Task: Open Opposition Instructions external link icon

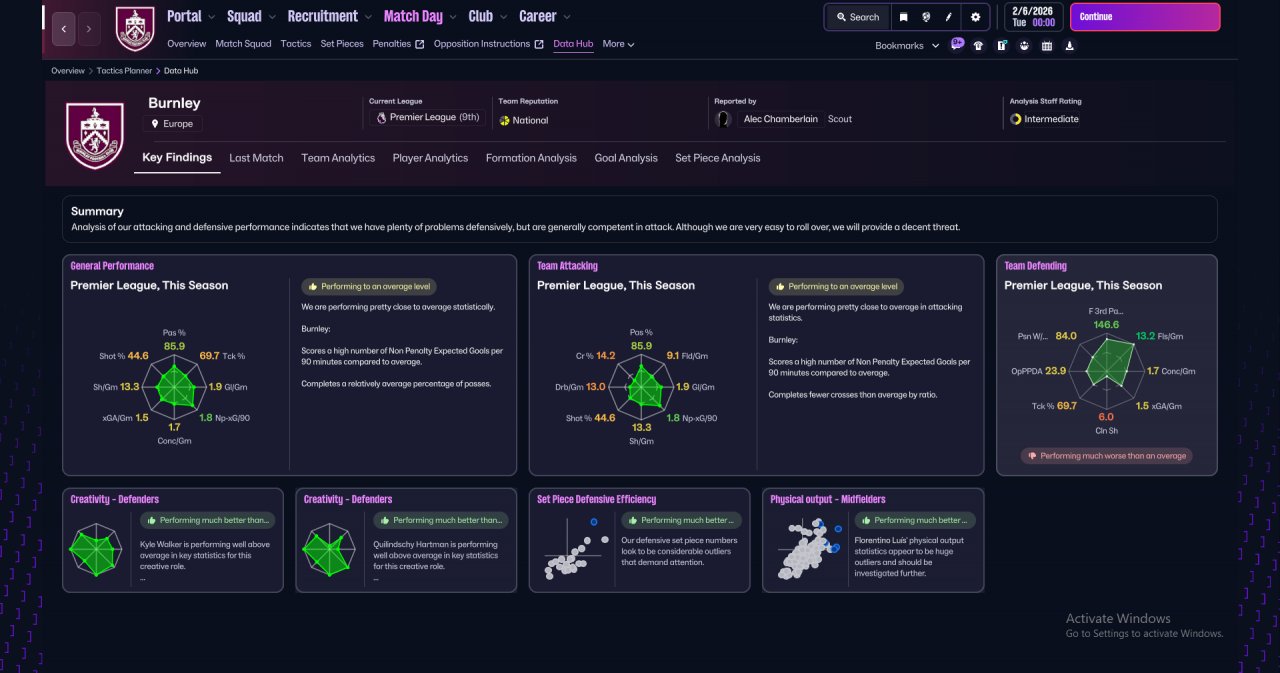Action: click(539, 44)
